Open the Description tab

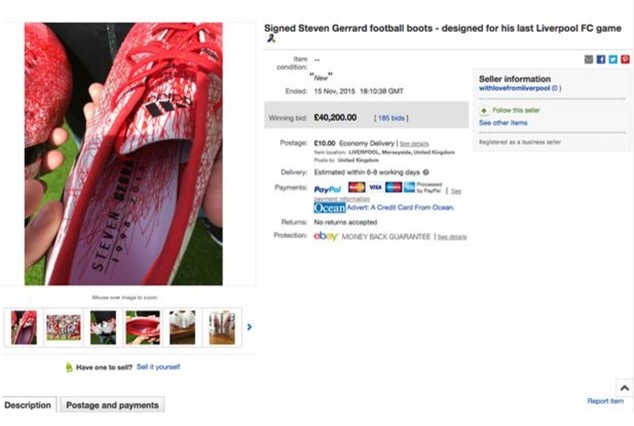pyautogui.click(x=28, y=405)
